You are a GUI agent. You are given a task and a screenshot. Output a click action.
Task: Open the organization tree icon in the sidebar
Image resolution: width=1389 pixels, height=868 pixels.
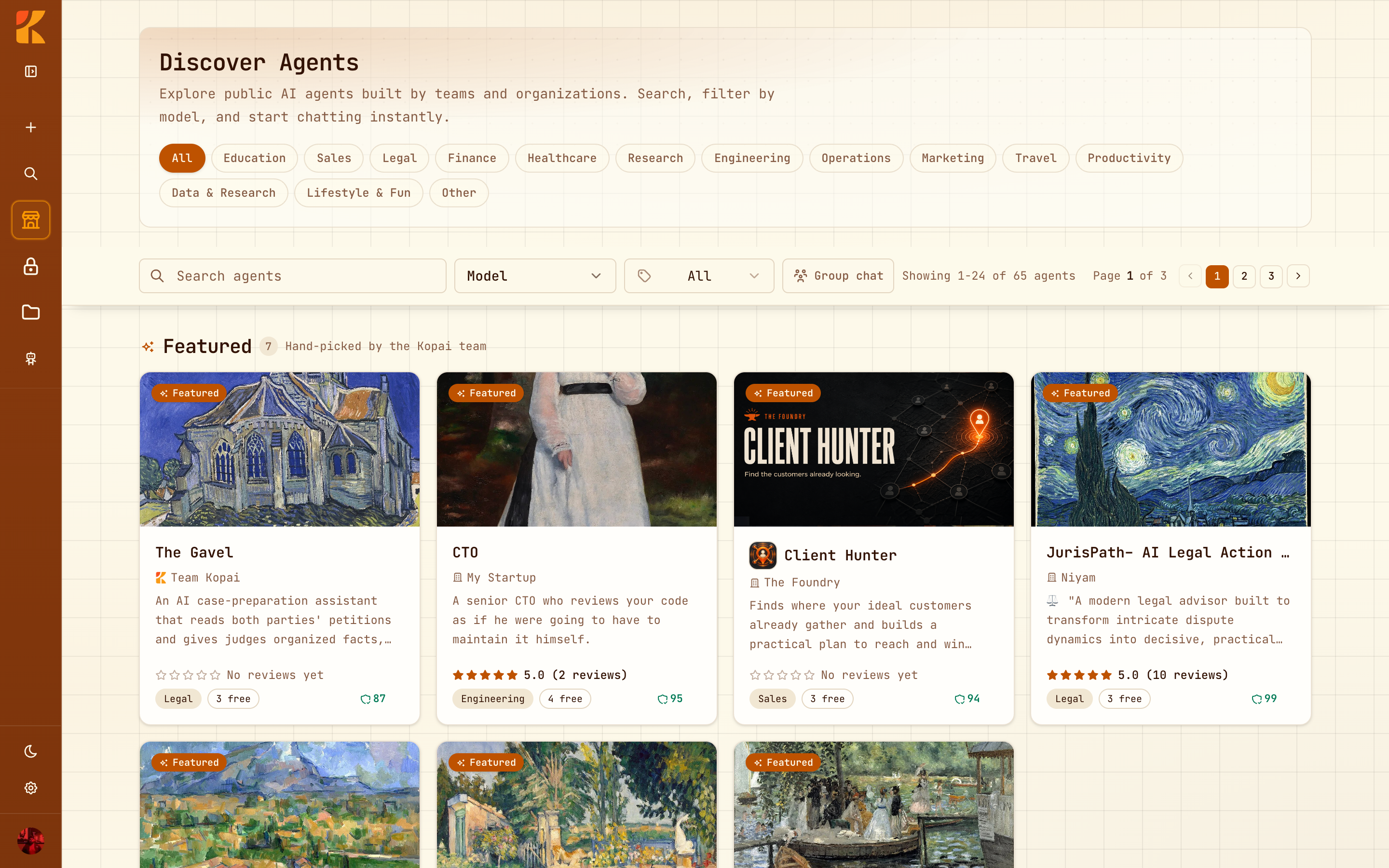click(31, 359)
